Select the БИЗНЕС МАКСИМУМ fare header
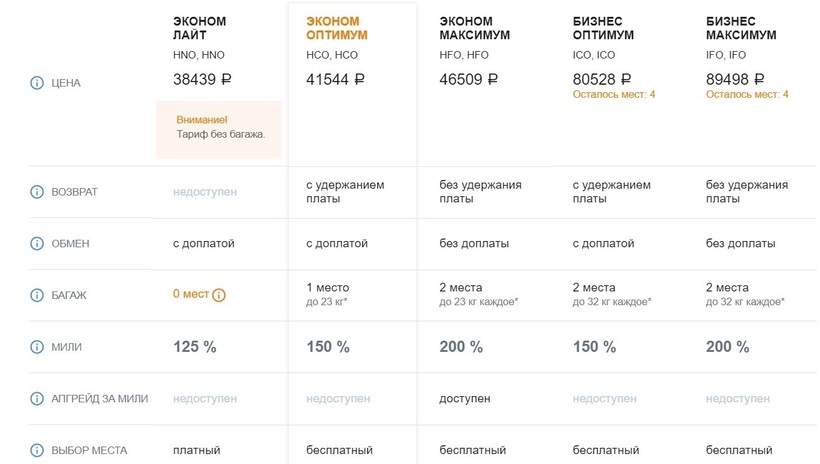This screenshot has height=464, width=820. [741, 28]
